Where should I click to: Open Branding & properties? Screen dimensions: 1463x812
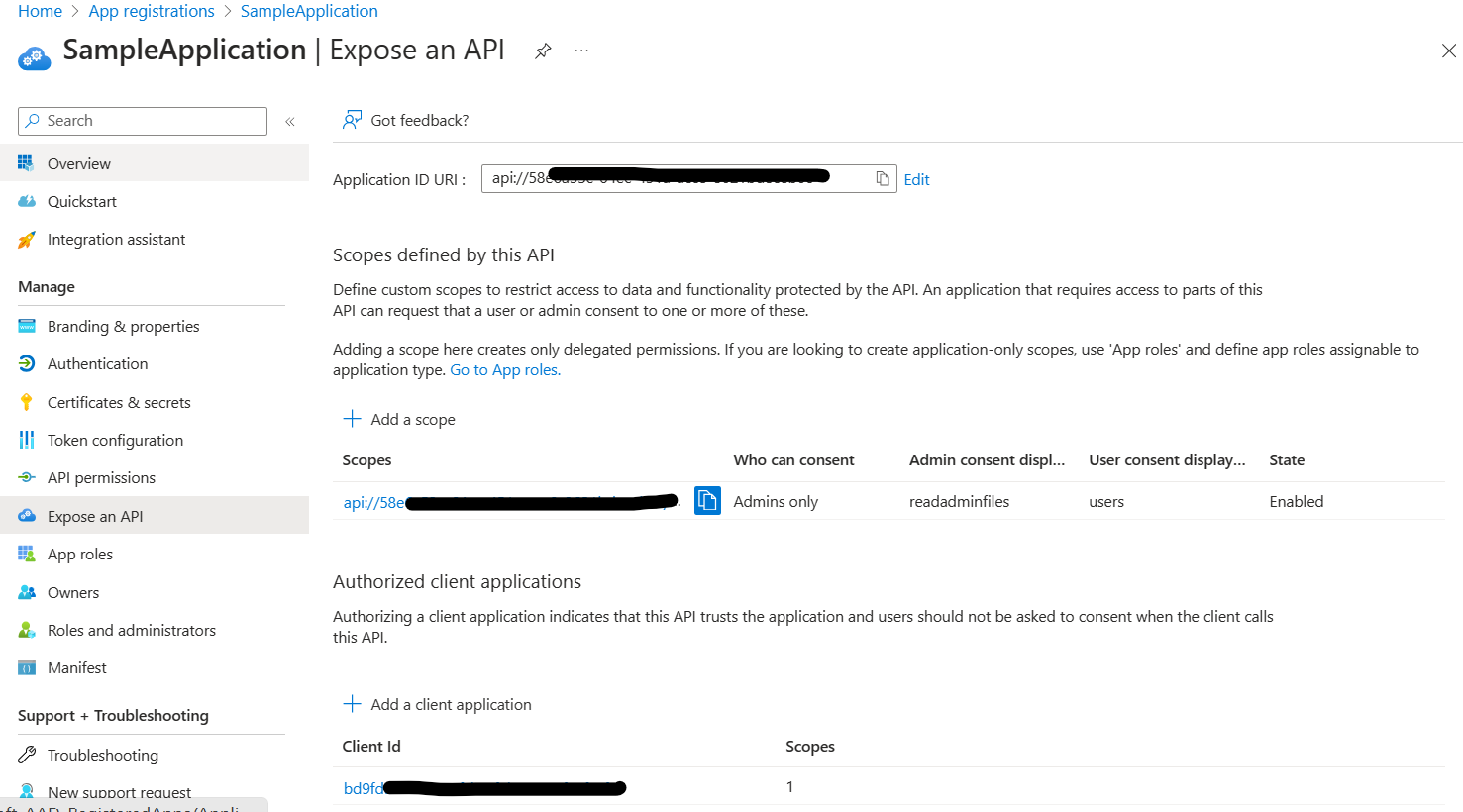[124, 327]
